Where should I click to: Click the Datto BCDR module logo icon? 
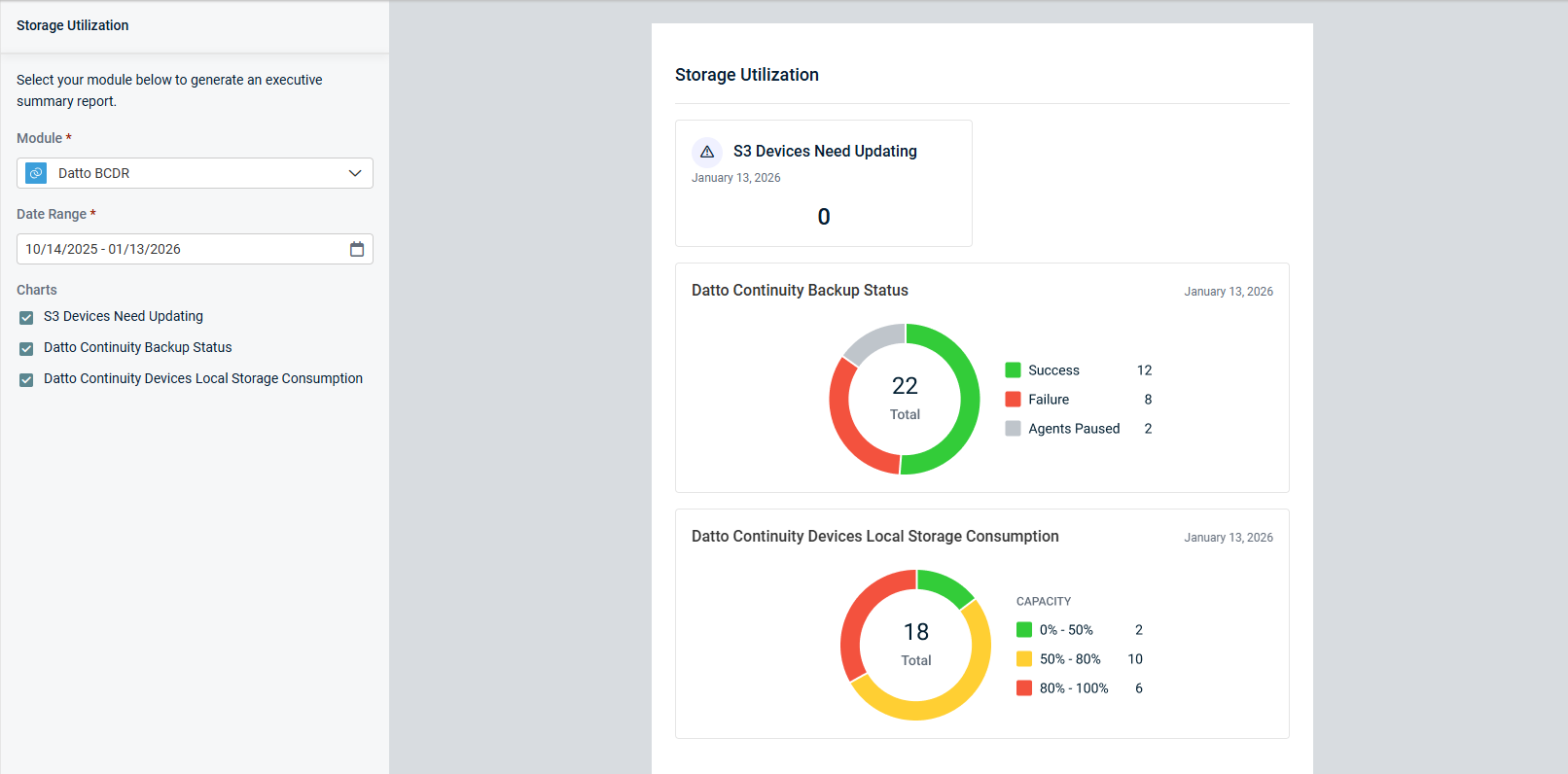pyautogui.click(x=36, y=173)
